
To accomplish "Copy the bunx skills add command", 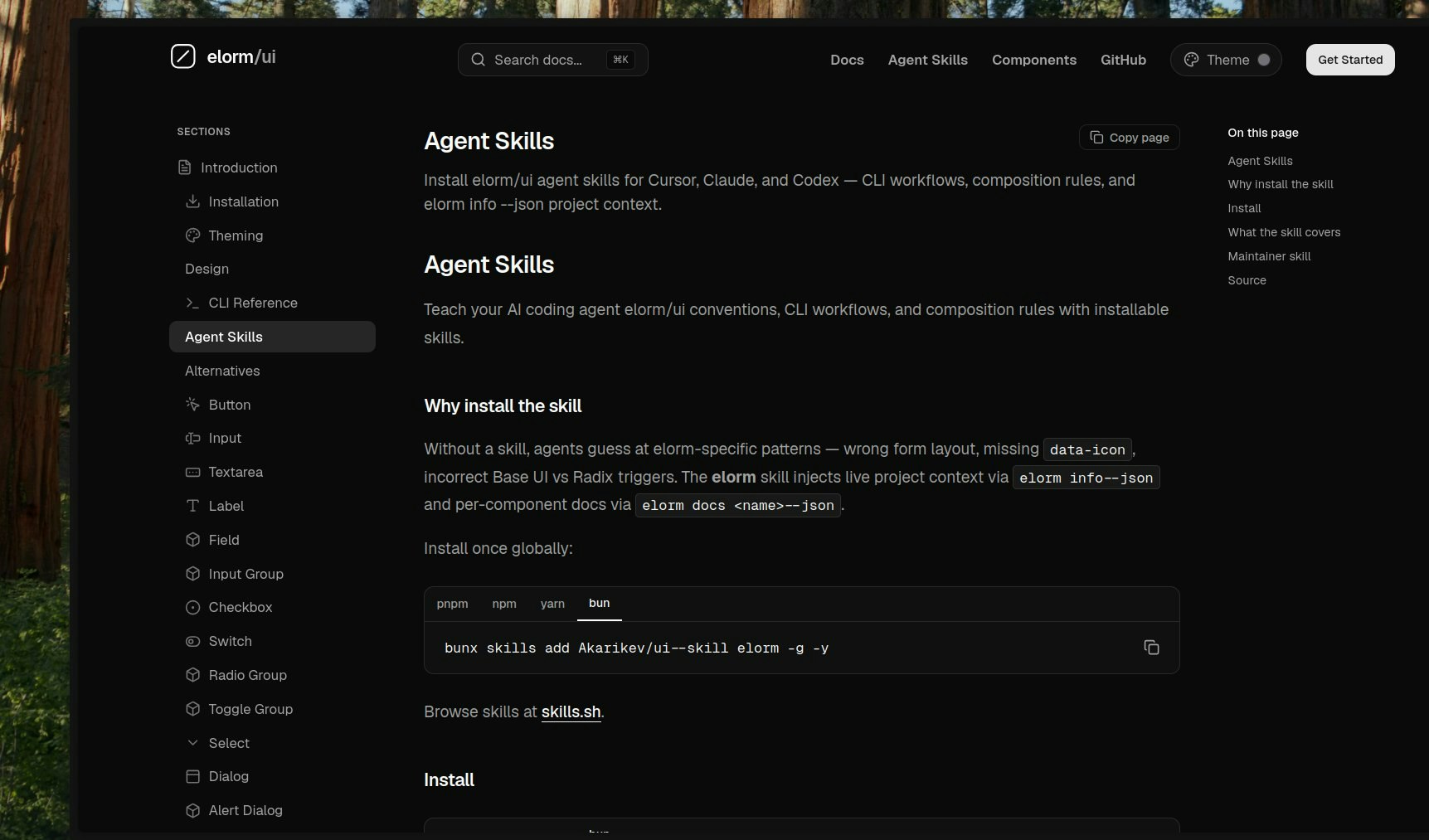I will [x=1151, y=648].
